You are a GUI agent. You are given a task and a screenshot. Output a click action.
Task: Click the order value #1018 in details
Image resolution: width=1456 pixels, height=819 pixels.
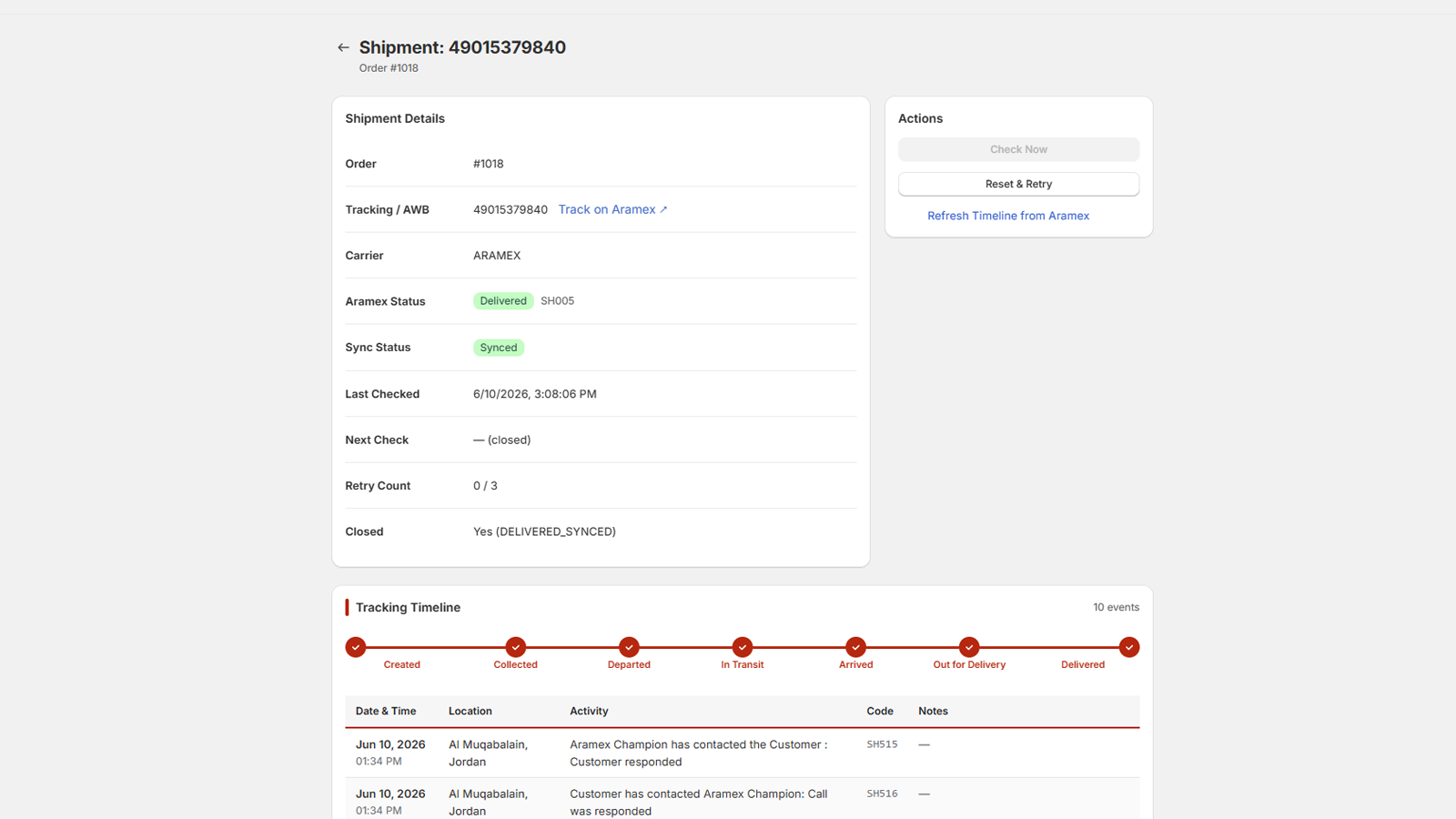(489, 164)
